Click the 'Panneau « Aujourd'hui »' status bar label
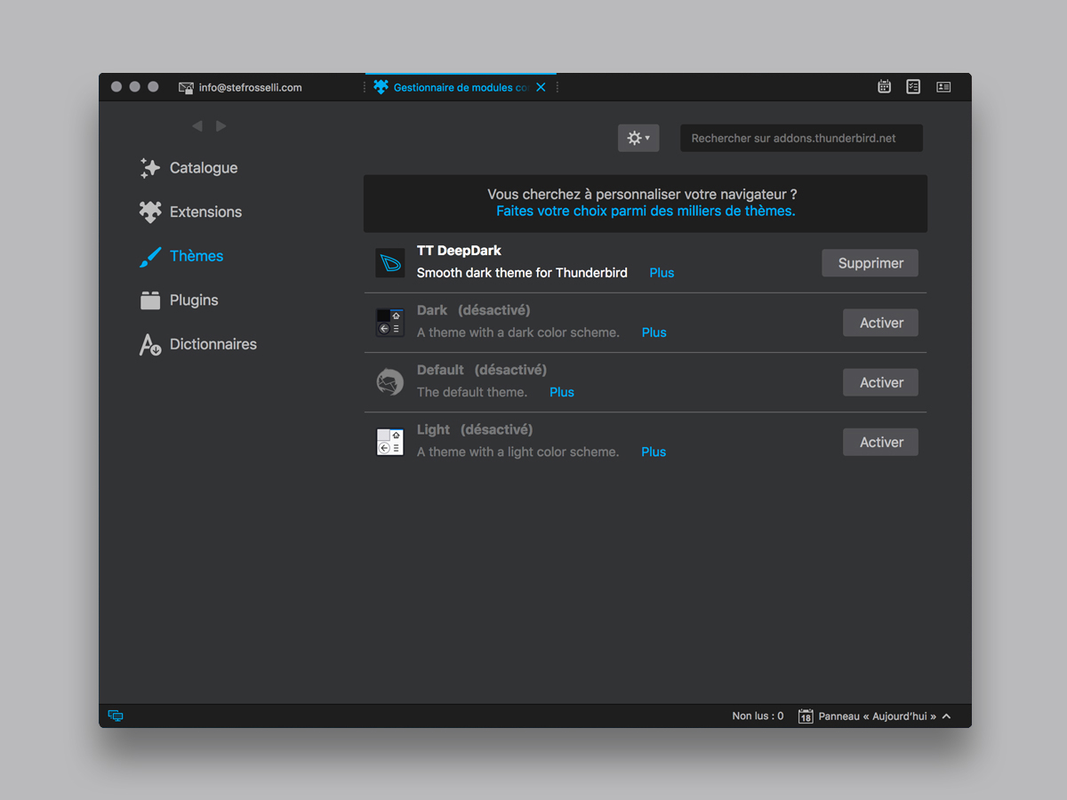This screenshot has width=1067, height=800. [877, 716]
